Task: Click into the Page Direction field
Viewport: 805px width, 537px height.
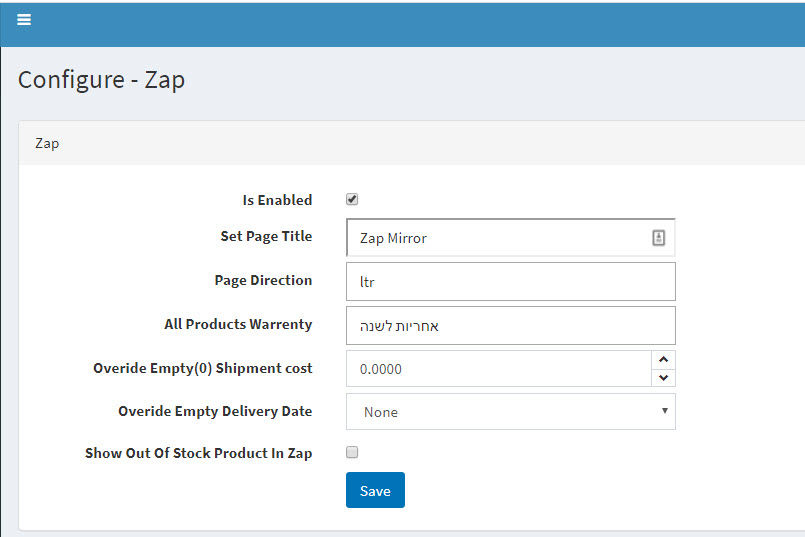Action: tap(510, 282)
